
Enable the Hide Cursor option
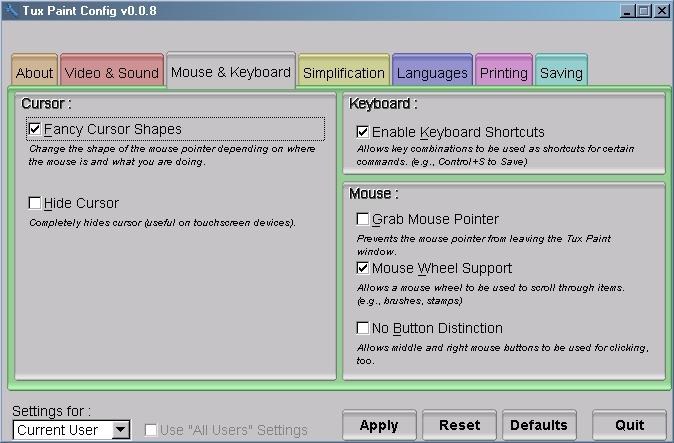click(x=35, y=204)
